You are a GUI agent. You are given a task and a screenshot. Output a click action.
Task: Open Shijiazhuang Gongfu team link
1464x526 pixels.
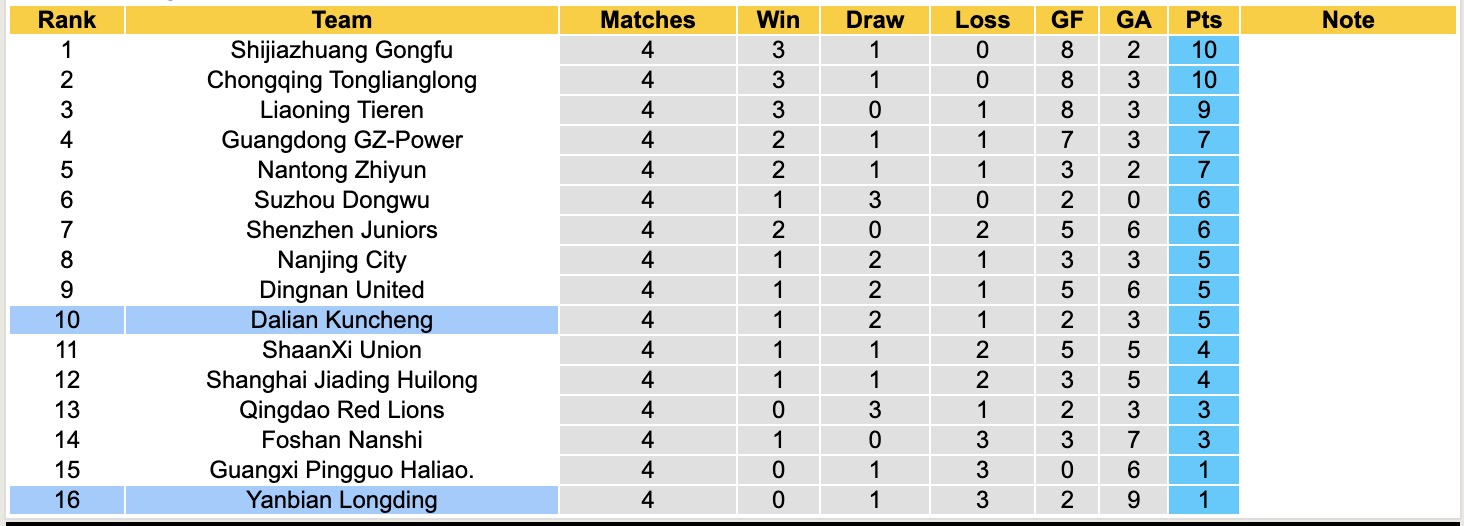pyautogui.click(x=342, y=50)
